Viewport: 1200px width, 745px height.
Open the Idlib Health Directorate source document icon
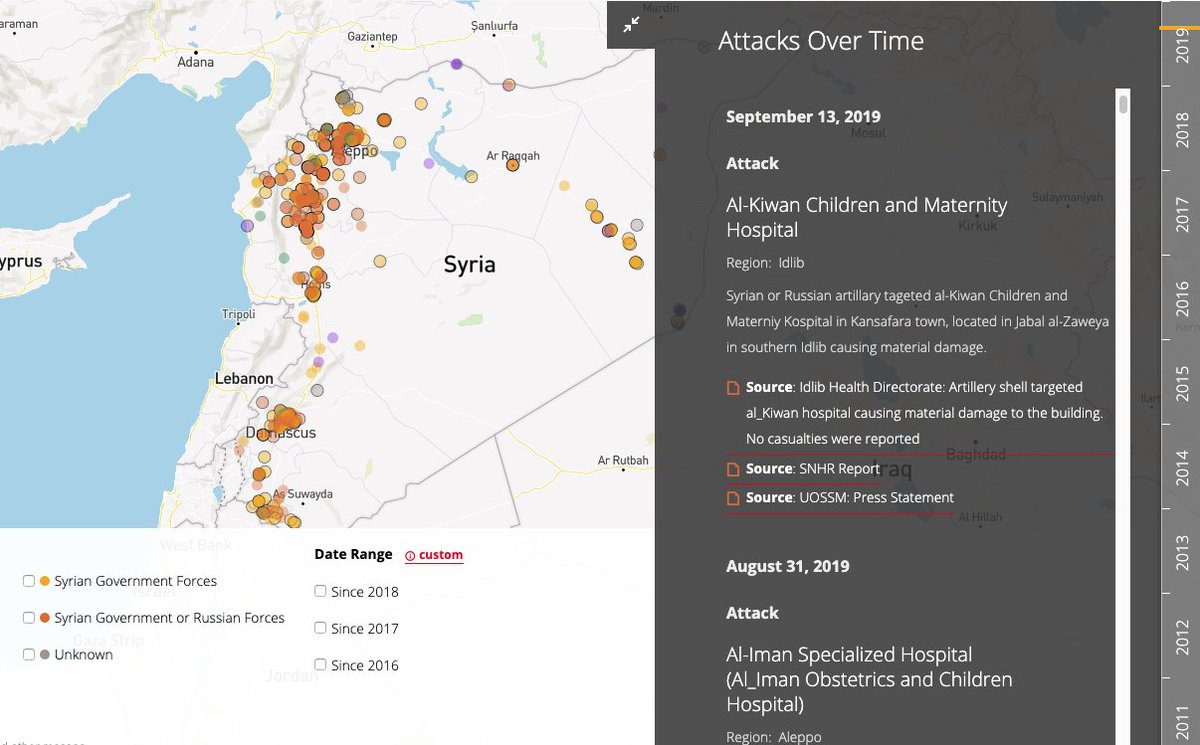[733, 387]
